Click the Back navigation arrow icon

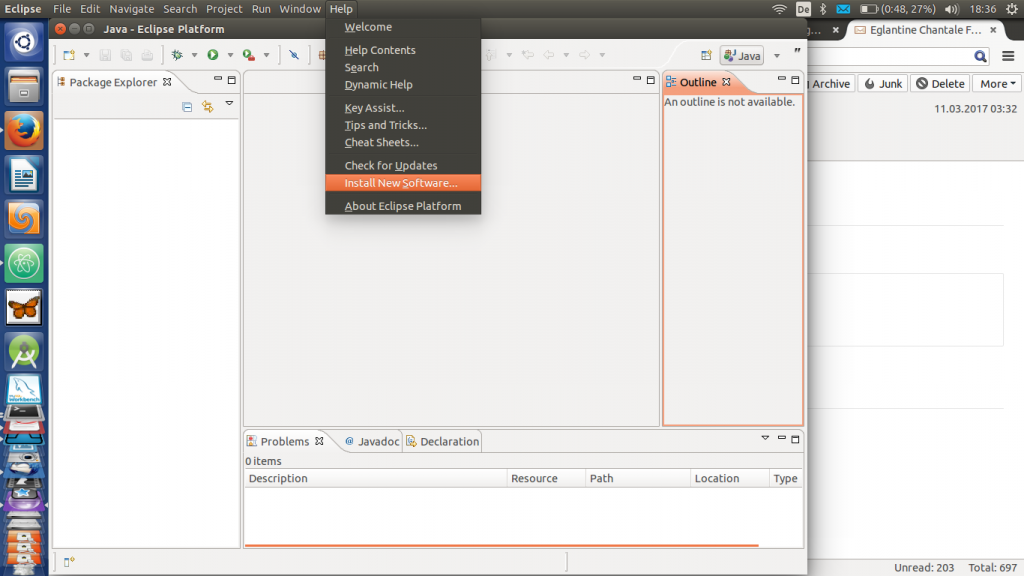click(549, 55)
